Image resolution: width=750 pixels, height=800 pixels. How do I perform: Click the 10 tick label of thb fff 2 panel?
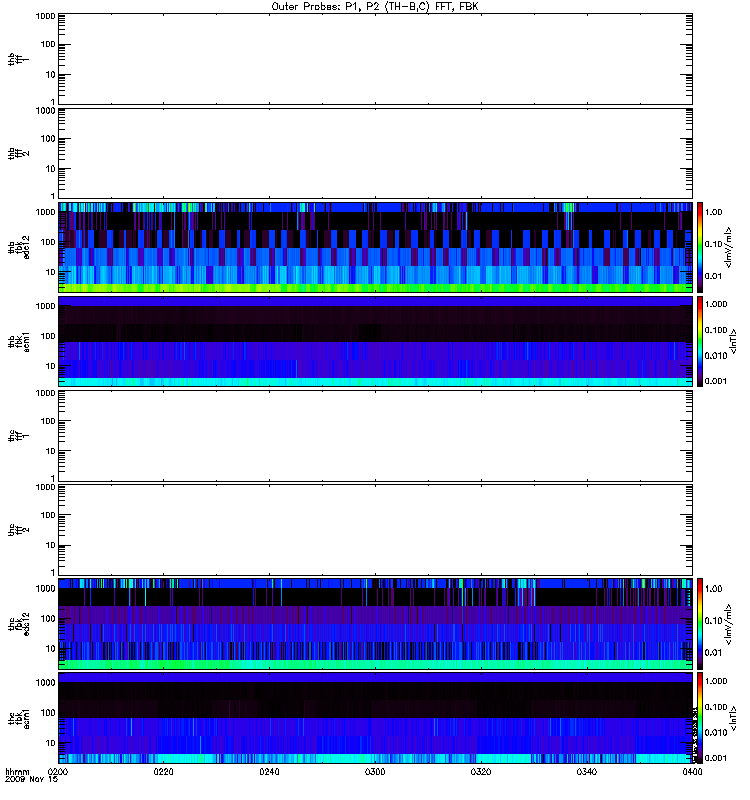[51, 169]
